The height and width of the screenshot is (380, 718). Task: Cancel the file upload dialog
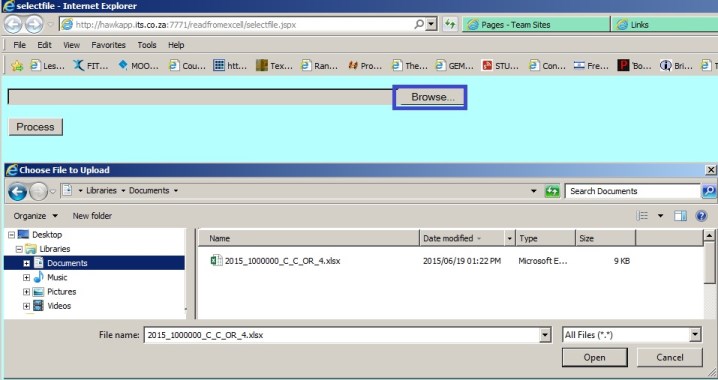pyautogui.click(x=669, y=358)
